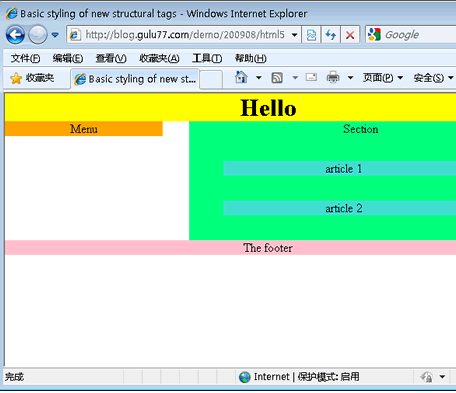Click the 收藏夹 favorites star button

click(32, 78)
